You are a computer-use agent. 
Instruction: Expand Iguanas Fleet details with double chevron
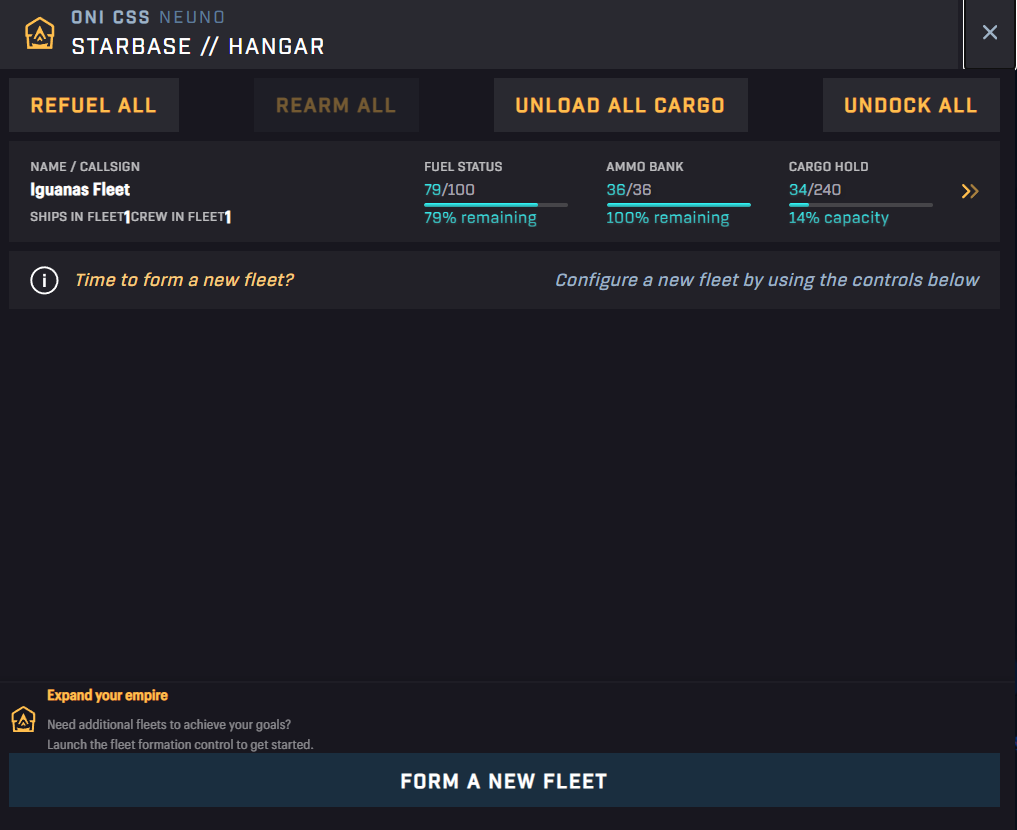click(970, 191)
